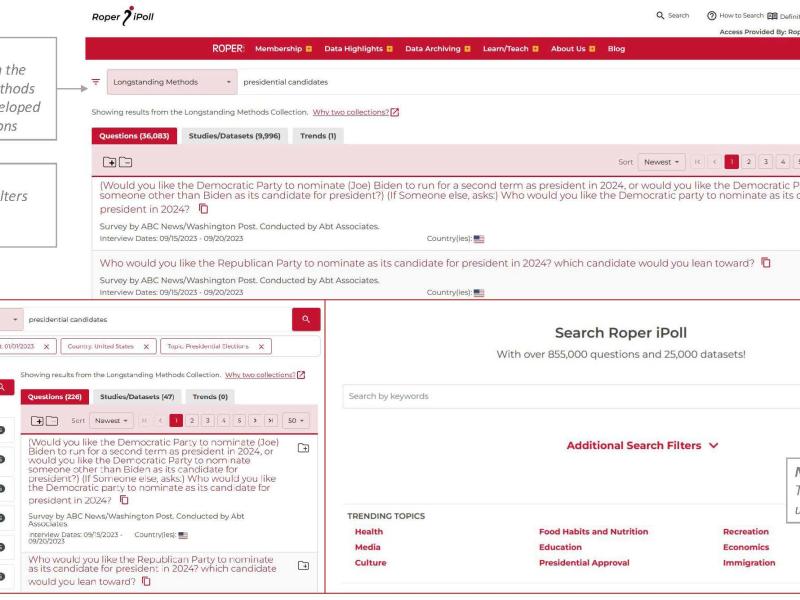Click the Search by keywords field
The image size is (800, 600).
pyautogui.click(x=571, y=396)
